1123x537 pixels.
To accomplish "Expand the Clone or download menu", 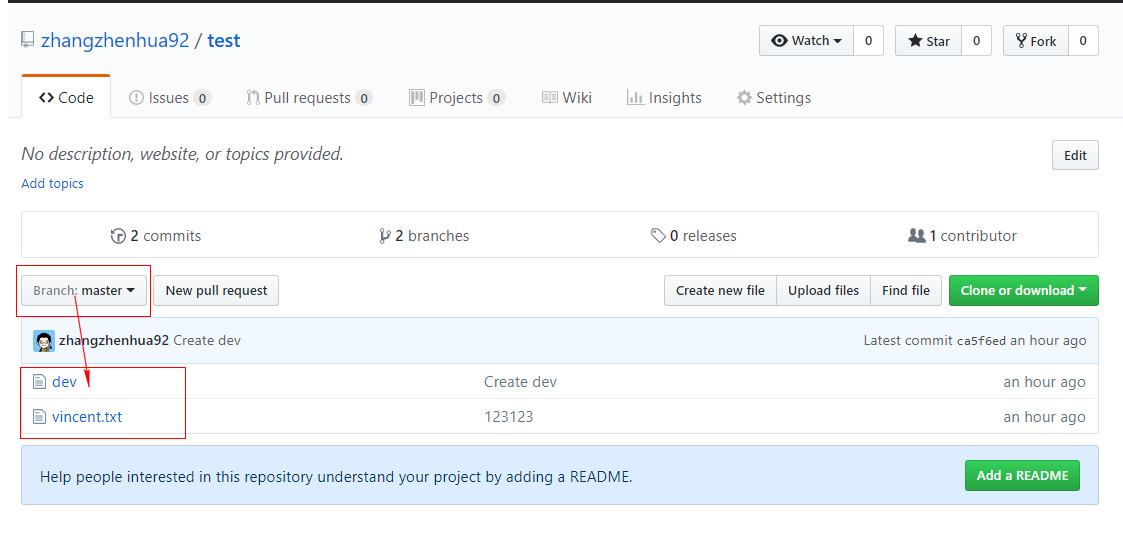I will 1023,291.
